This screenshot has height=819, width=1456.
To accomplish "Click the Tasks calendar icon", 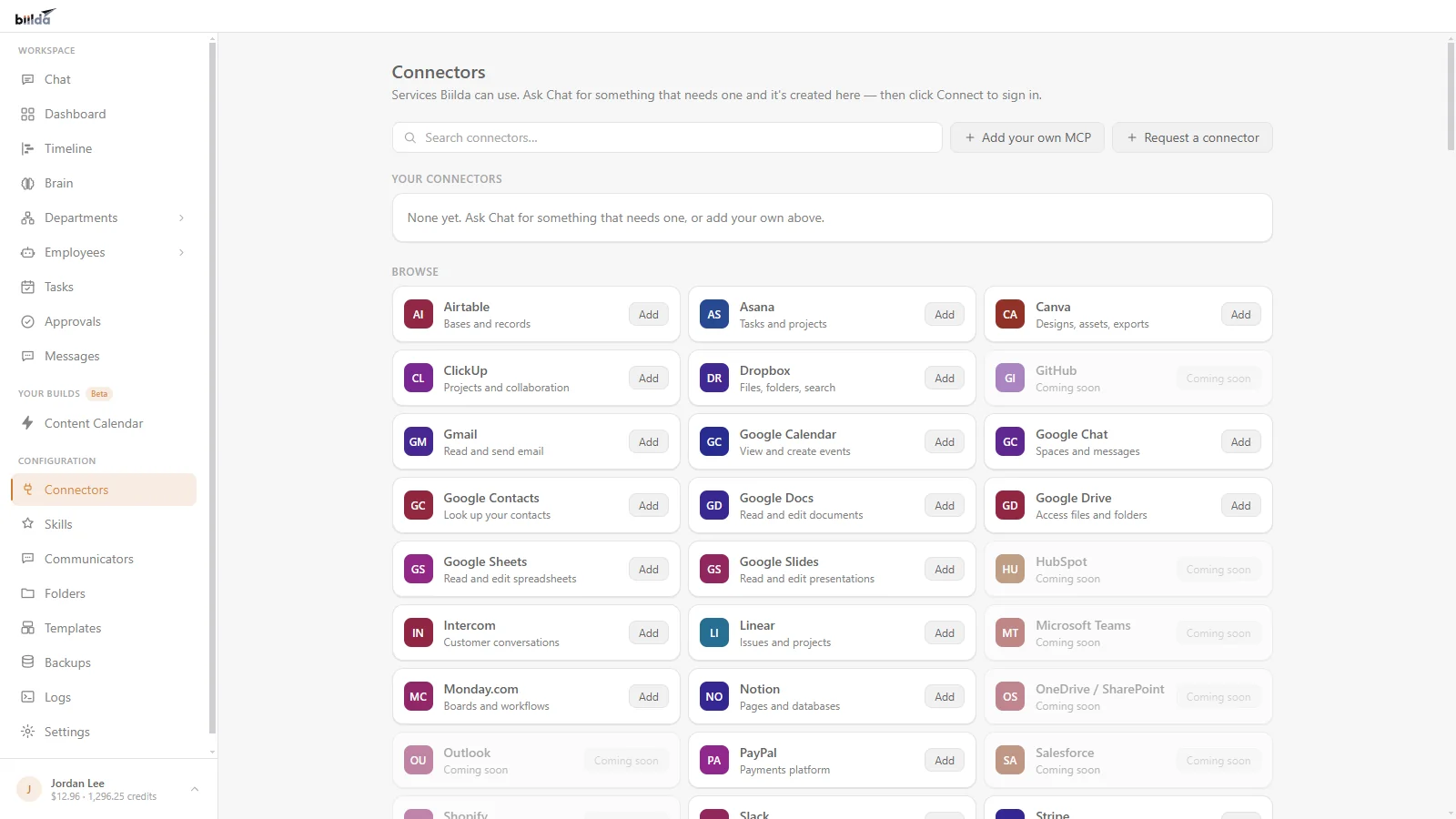I will click(27, 287).
